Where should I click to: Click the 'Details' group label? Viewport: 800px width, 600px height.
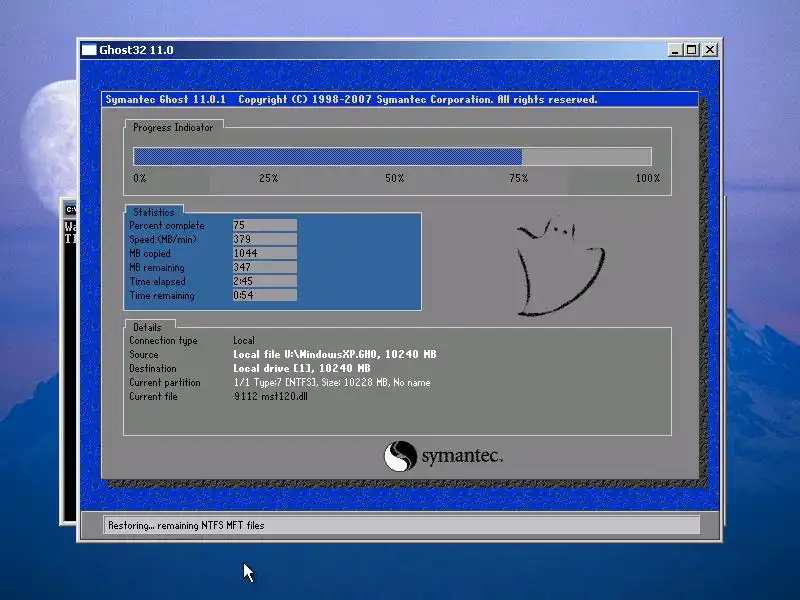[147, 327]
